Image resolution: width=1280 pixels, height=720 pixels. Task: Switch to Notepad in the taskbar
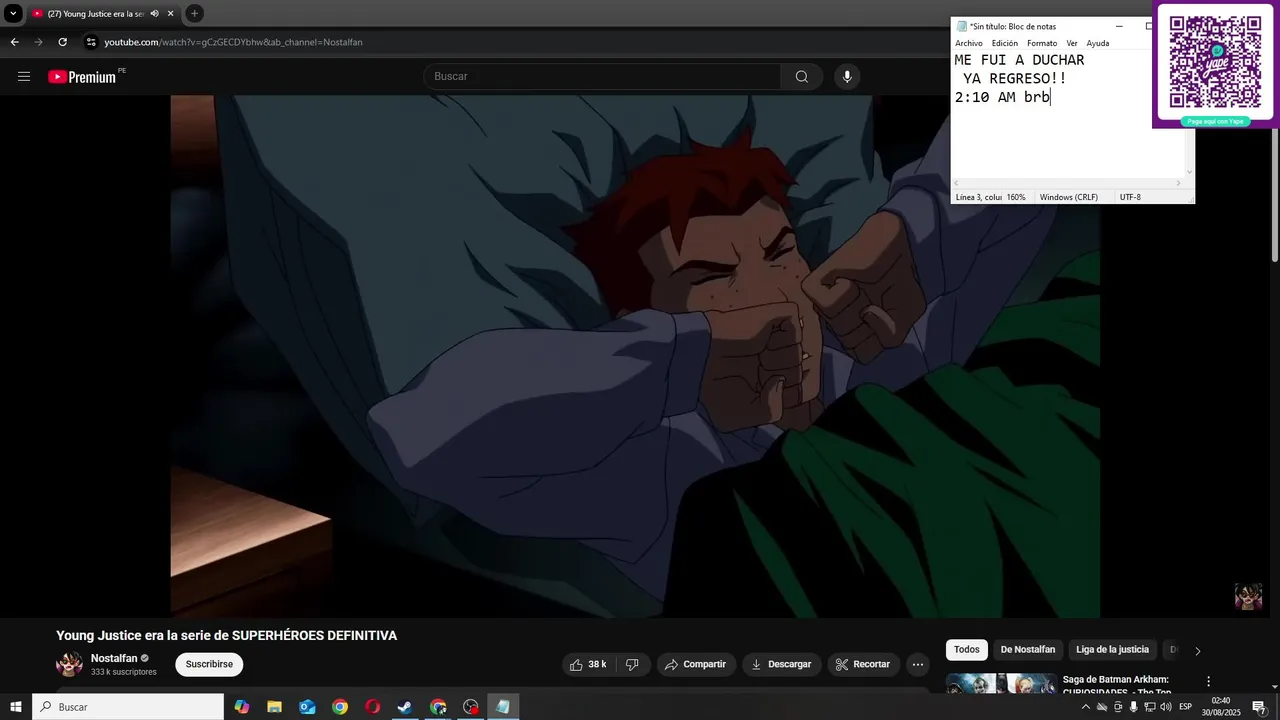pos(503,707)
